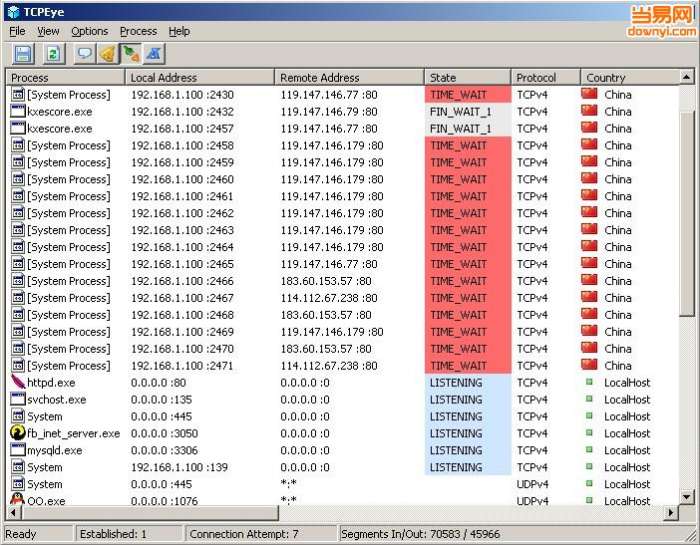Viewport: 700px width, 545px height.
Task: Sort by the Protocol column header
Action: point(546,77)
